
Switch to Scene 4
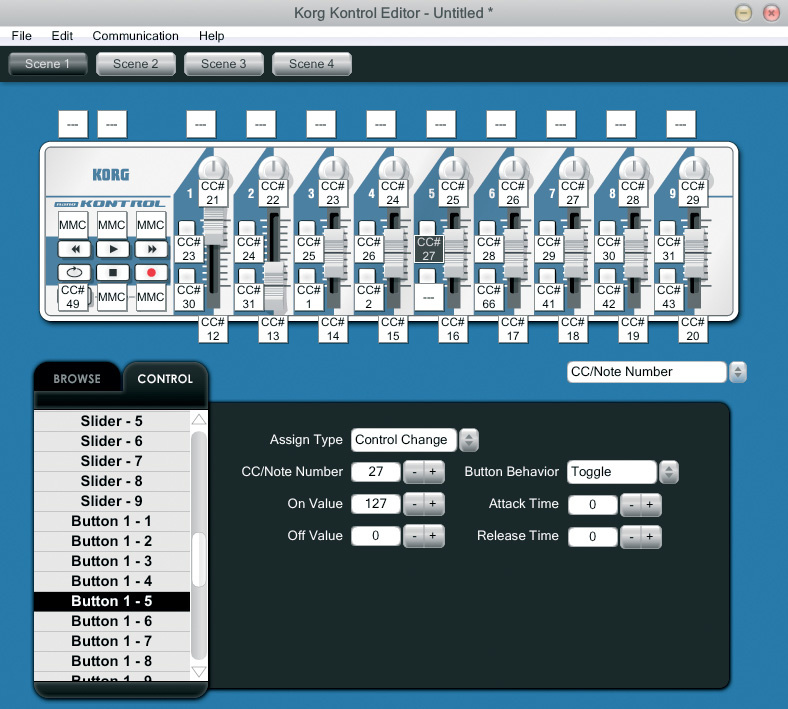coord(312,64)
